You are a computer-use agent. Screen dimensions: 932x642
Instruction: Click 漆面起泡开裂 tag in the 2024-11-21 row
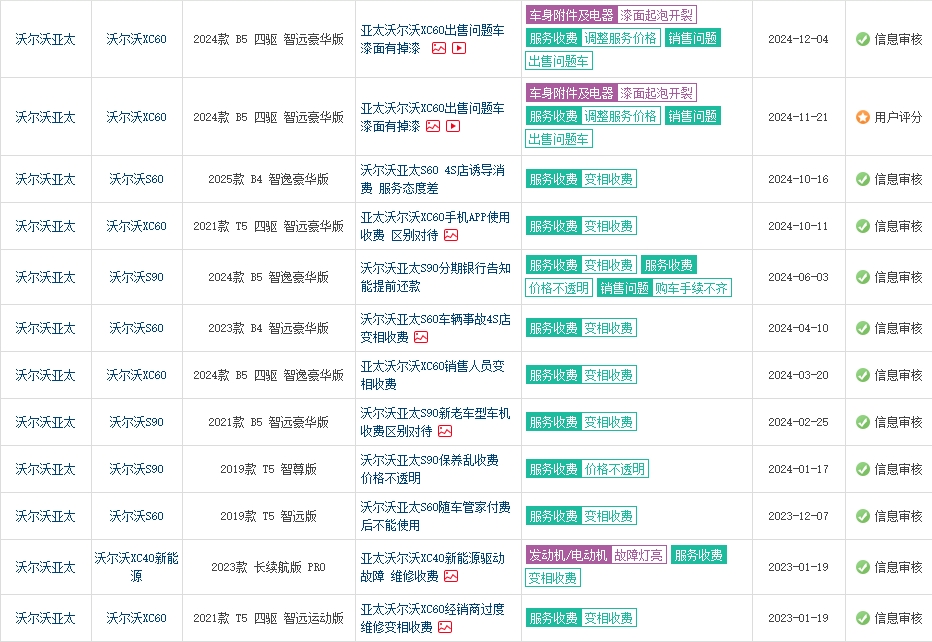coord(656,93)
